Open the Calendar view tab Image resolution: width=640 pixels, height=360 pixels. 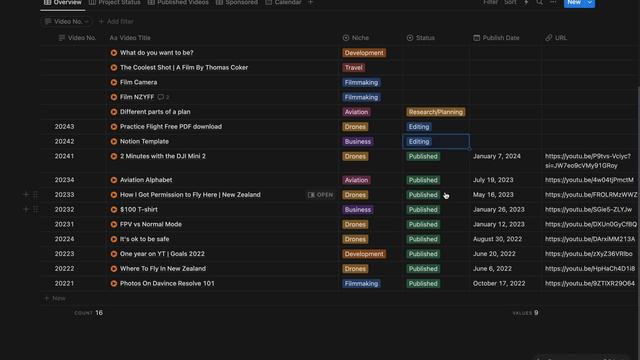tap(283, 2)
